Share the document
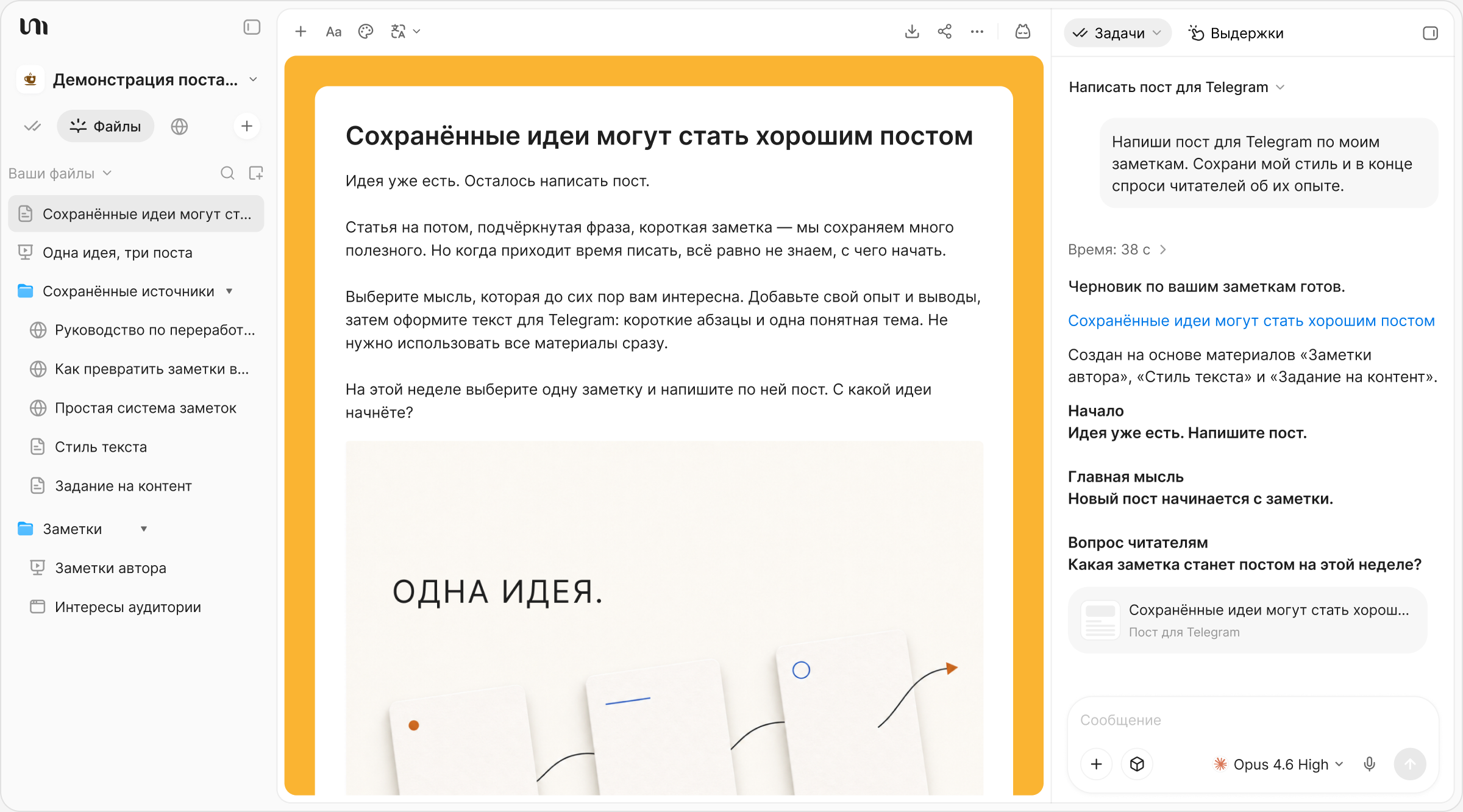The image size is (1463, 812). point(945,32)
